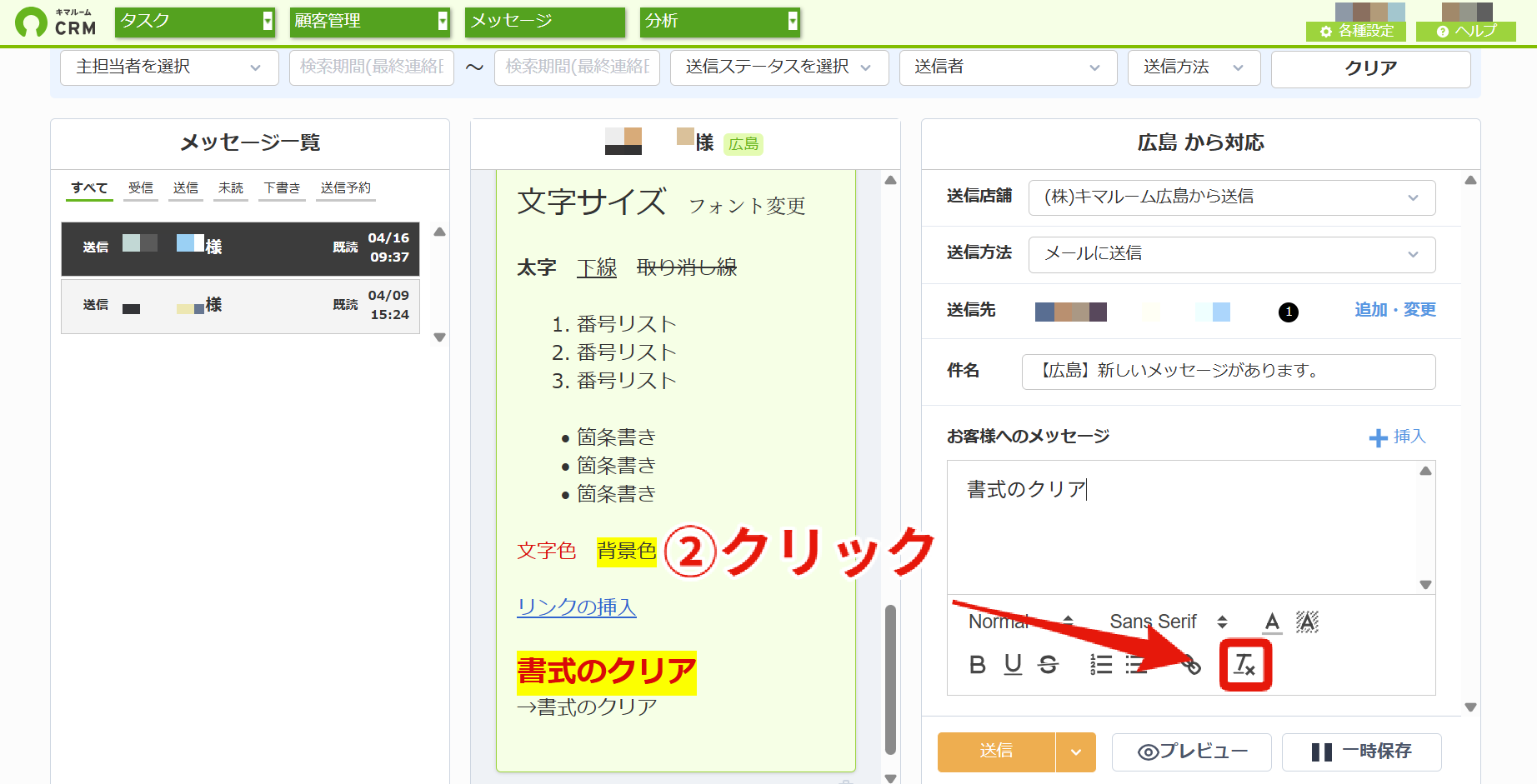The width and height of the screenshot is (1537, 784).
Task: Toggle strikethrough formatting in message editor
Action: click(1048, 664)
